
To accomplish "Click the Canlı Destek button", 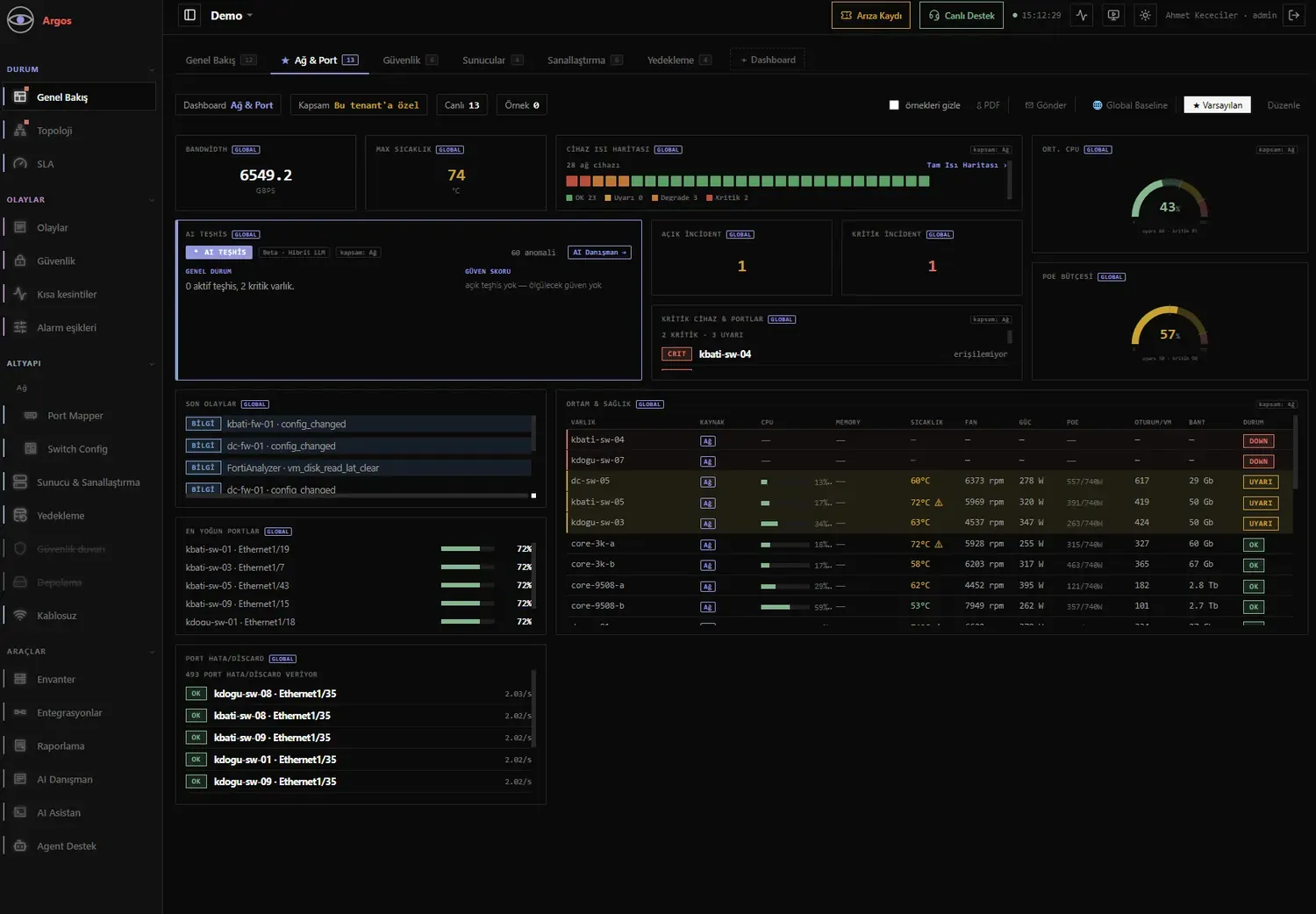I will coord(962,15).
